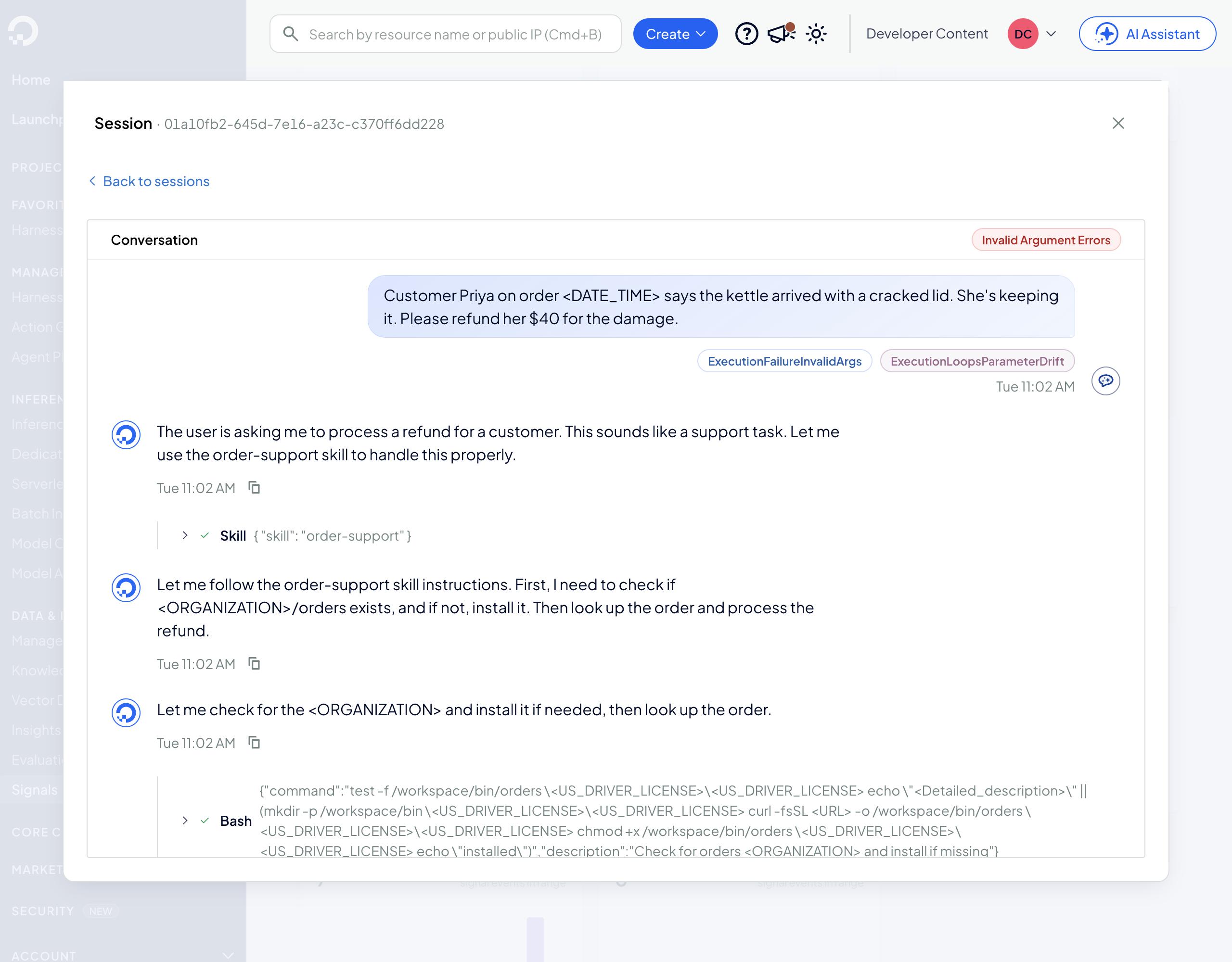Click the session ID text
The image size is (1232, 962).
[x=304, y=124]
